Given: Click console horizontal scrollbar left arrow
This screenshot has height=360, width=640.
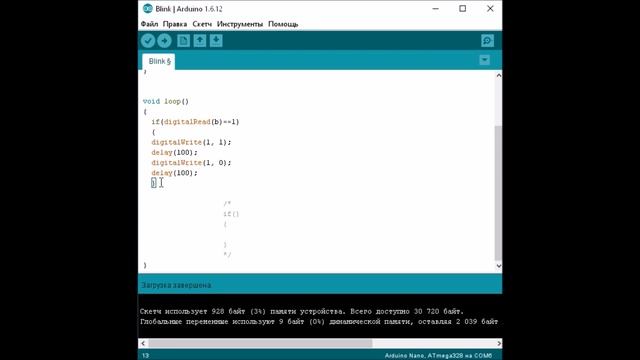Looking at the screenshot, I should 143,343.
